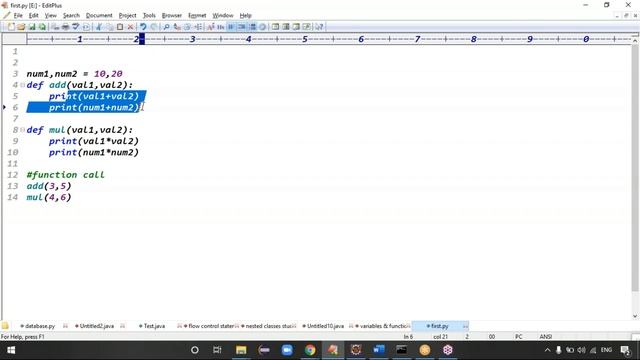Switch to variables & functions tab

[382, 326]
